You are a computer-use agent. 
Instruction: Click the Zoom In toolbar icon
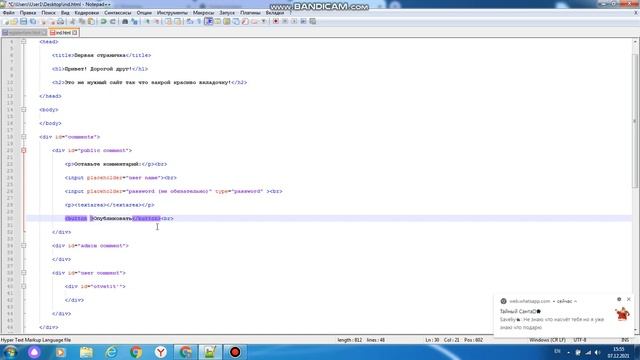point(147,21)
